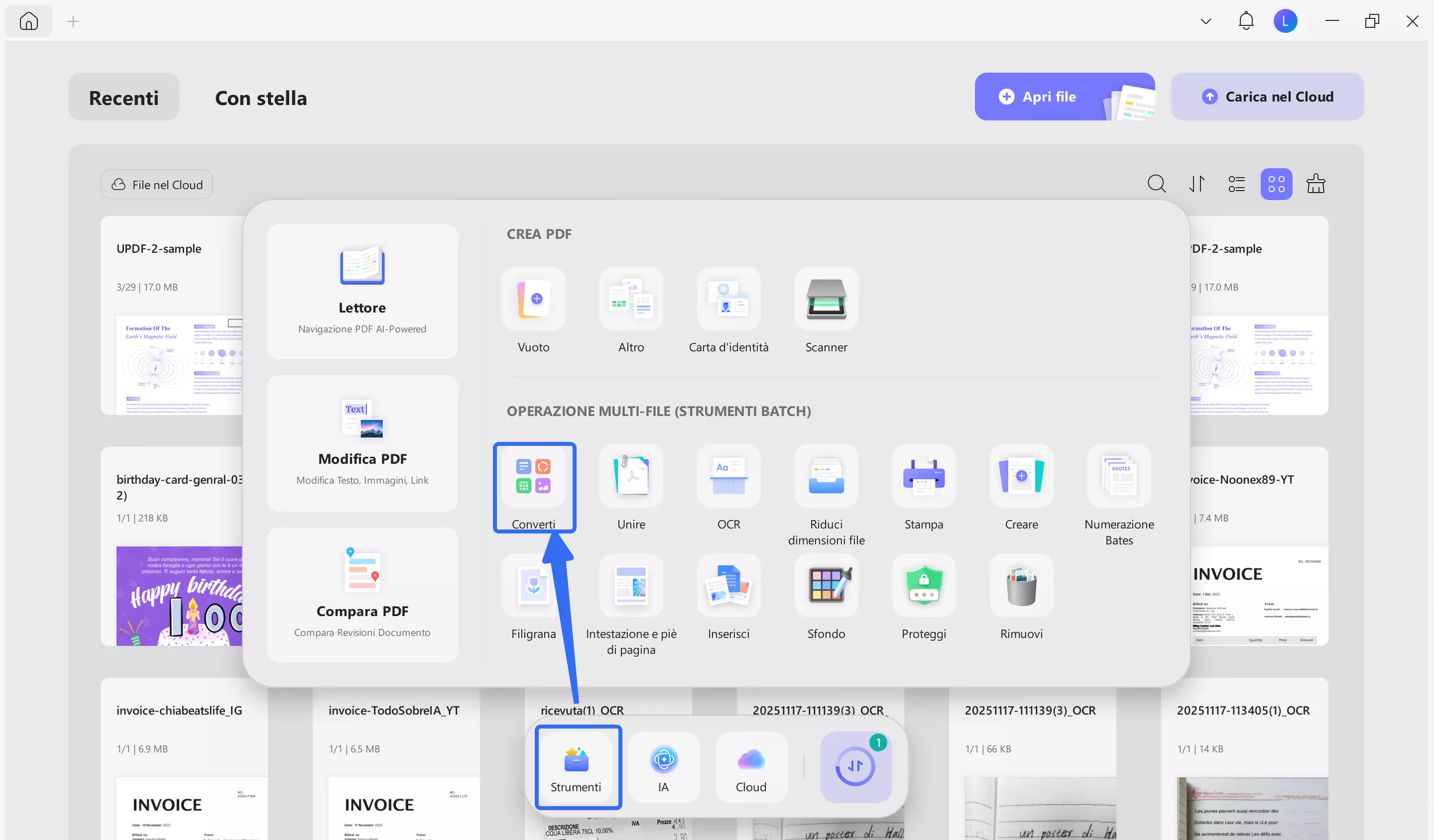The height and width of the screenshot is (840, 1434).
Task: Switch to grid thumbnail view
Action: (1276, 184)
